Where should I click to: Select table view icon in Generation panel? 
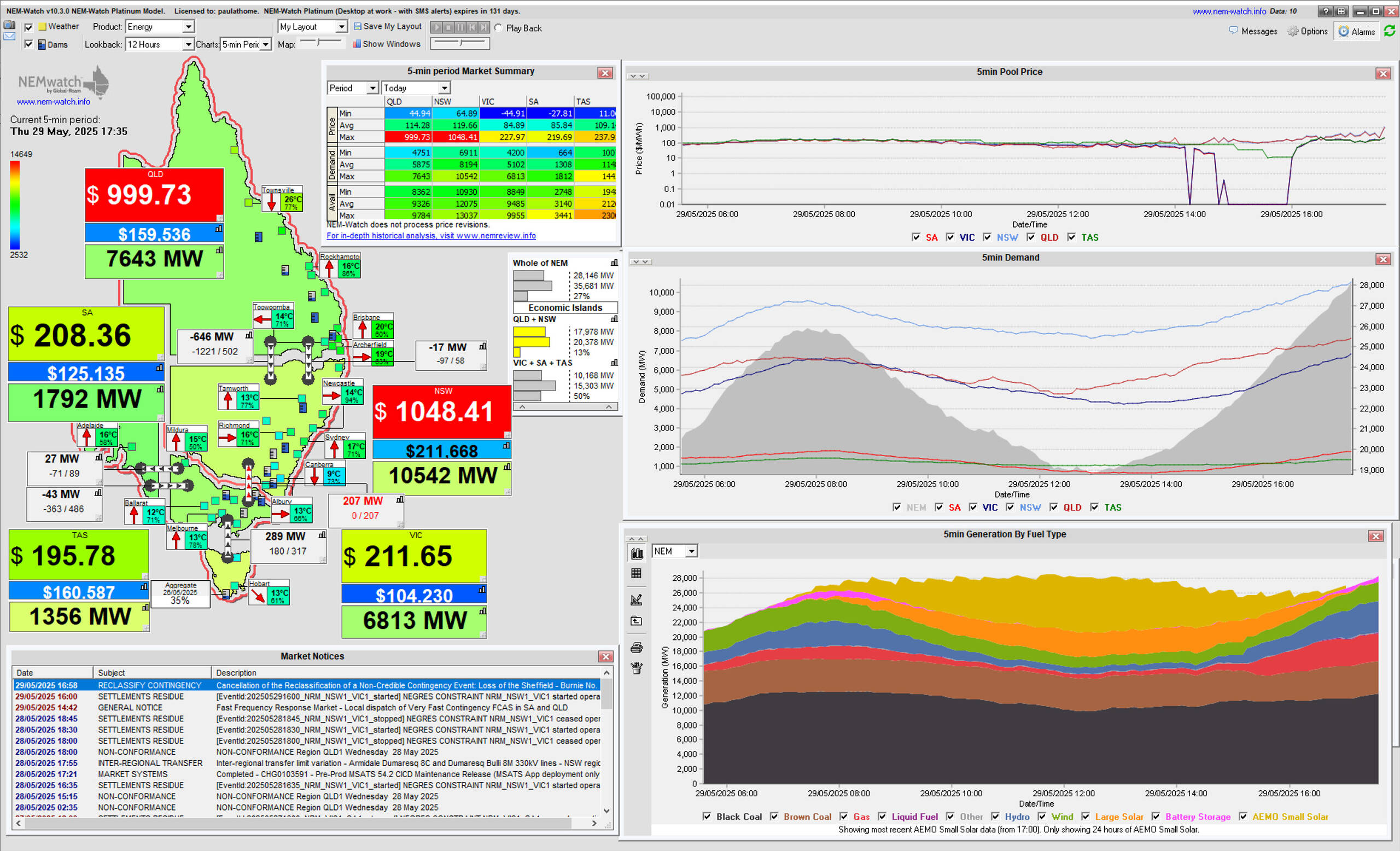click(637, 574)
